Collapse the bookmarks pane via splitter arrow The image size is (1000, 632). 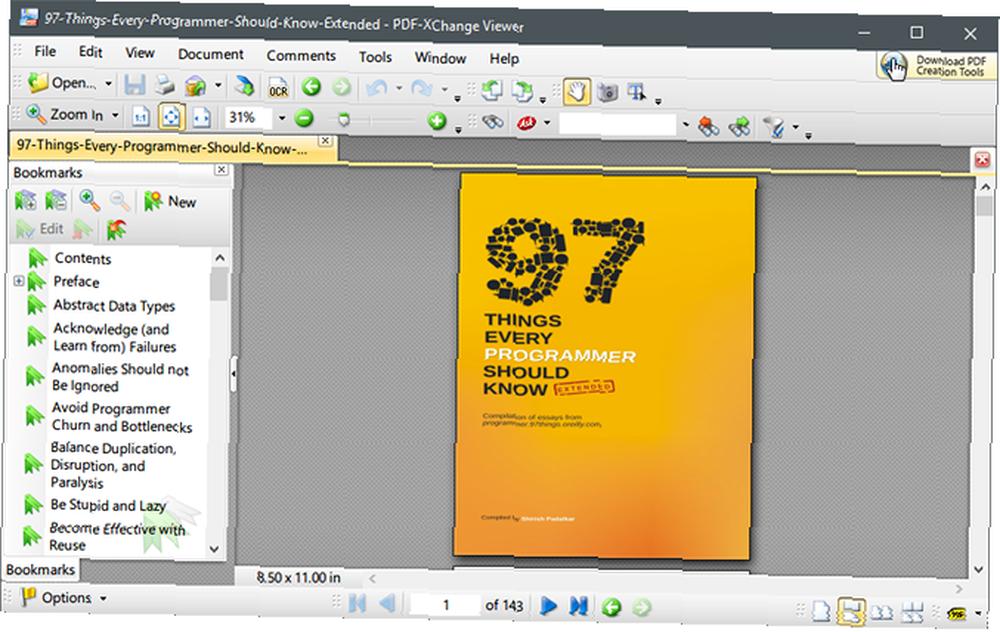click(233, 374)
